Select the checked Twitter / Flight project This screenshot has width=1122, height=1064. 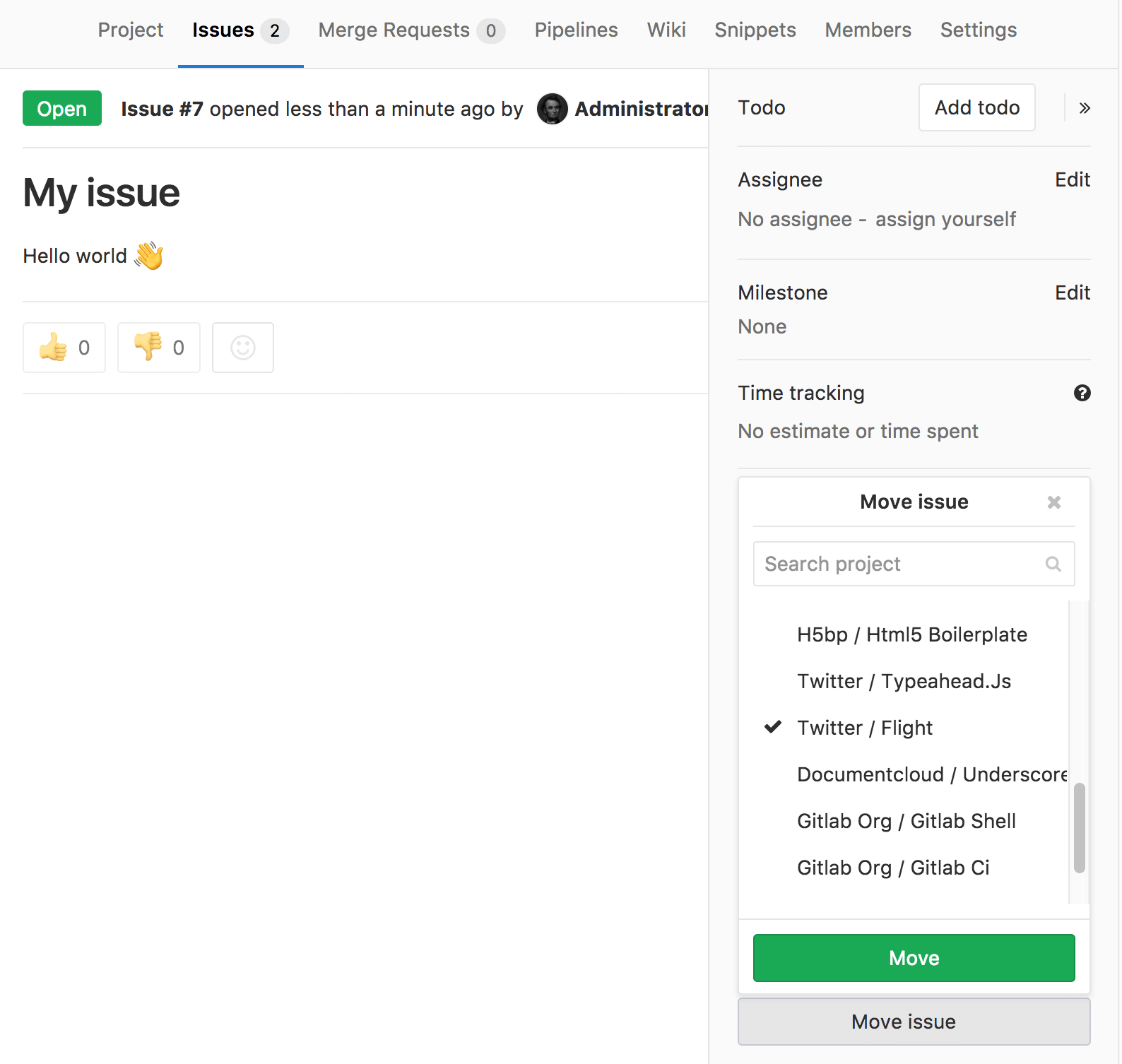pyautogui.click(x=864, y=728)
